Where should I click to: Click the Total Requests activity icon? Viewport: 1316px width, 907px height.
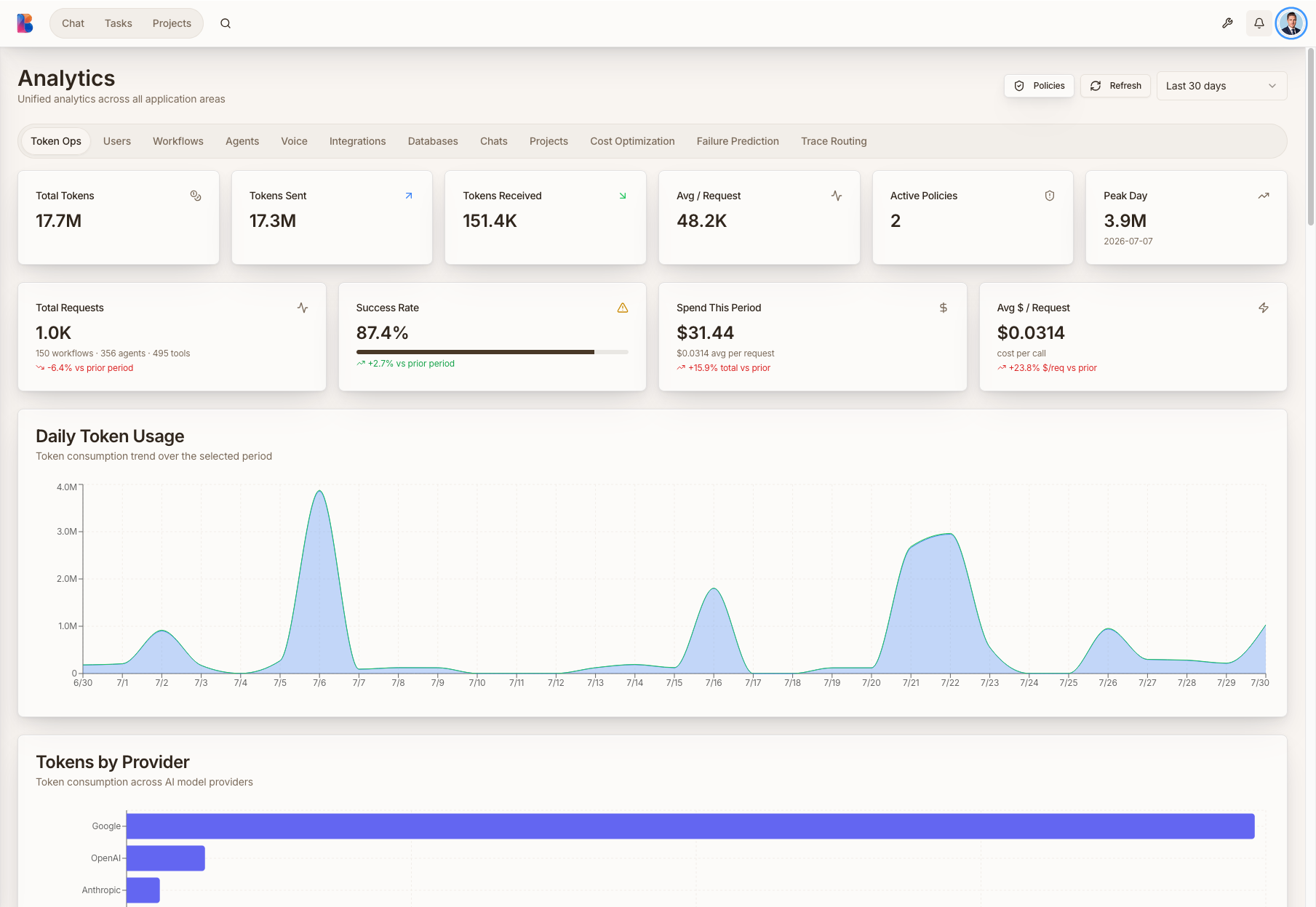[x=303, y=308]
